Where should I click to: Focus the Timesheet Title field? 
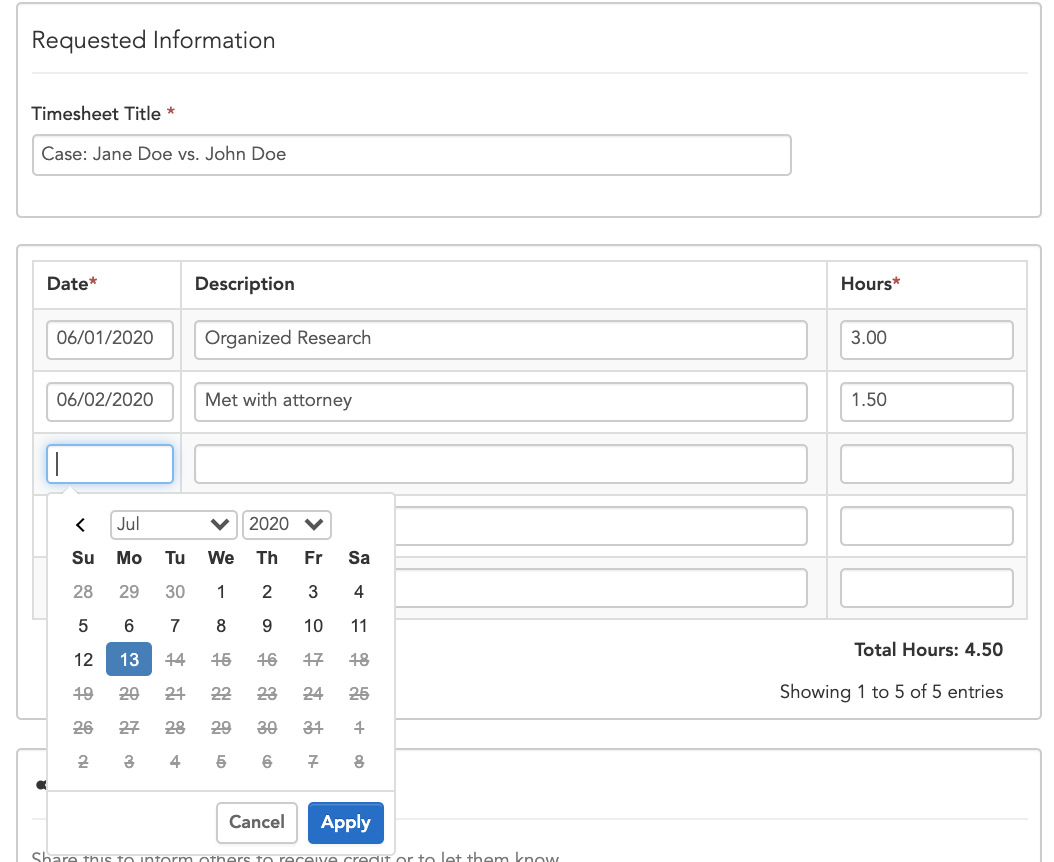coord(411,155)
